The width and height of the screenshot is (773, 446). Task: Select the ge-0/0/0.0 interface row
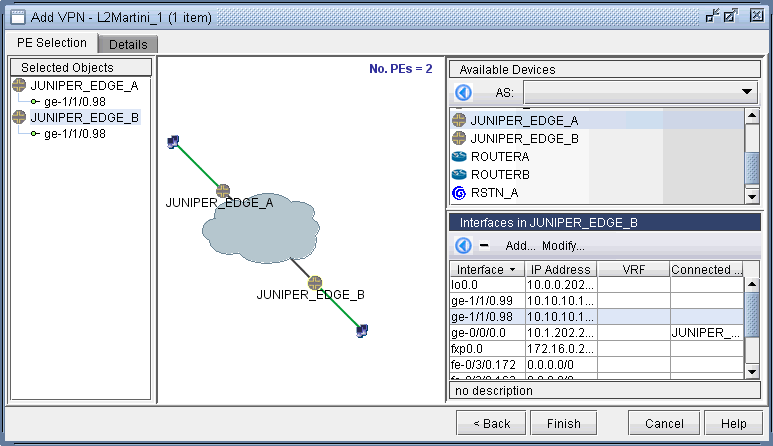486,333
